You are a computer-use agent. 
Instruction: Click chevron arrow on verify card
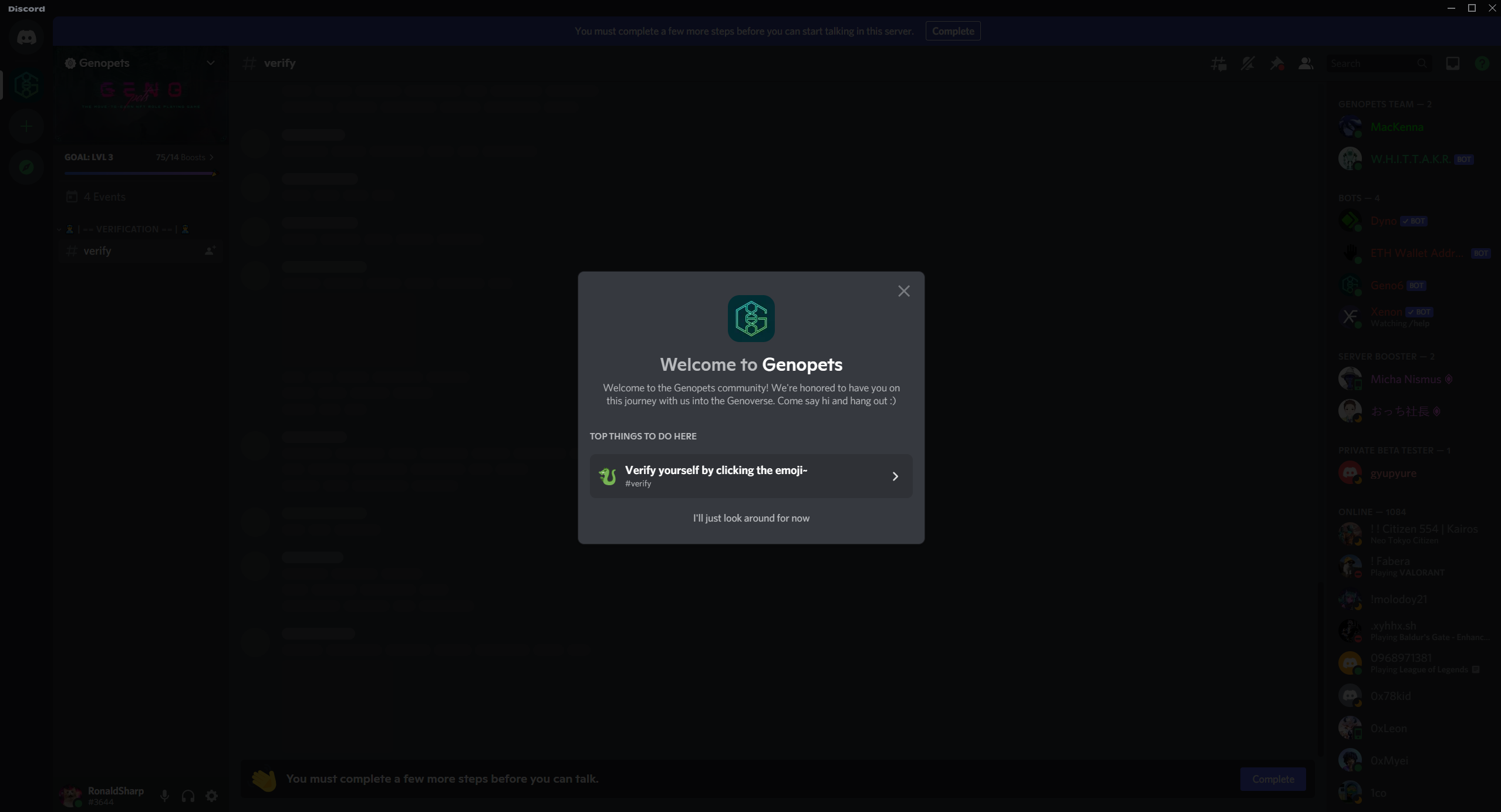[x=895, y=476]
